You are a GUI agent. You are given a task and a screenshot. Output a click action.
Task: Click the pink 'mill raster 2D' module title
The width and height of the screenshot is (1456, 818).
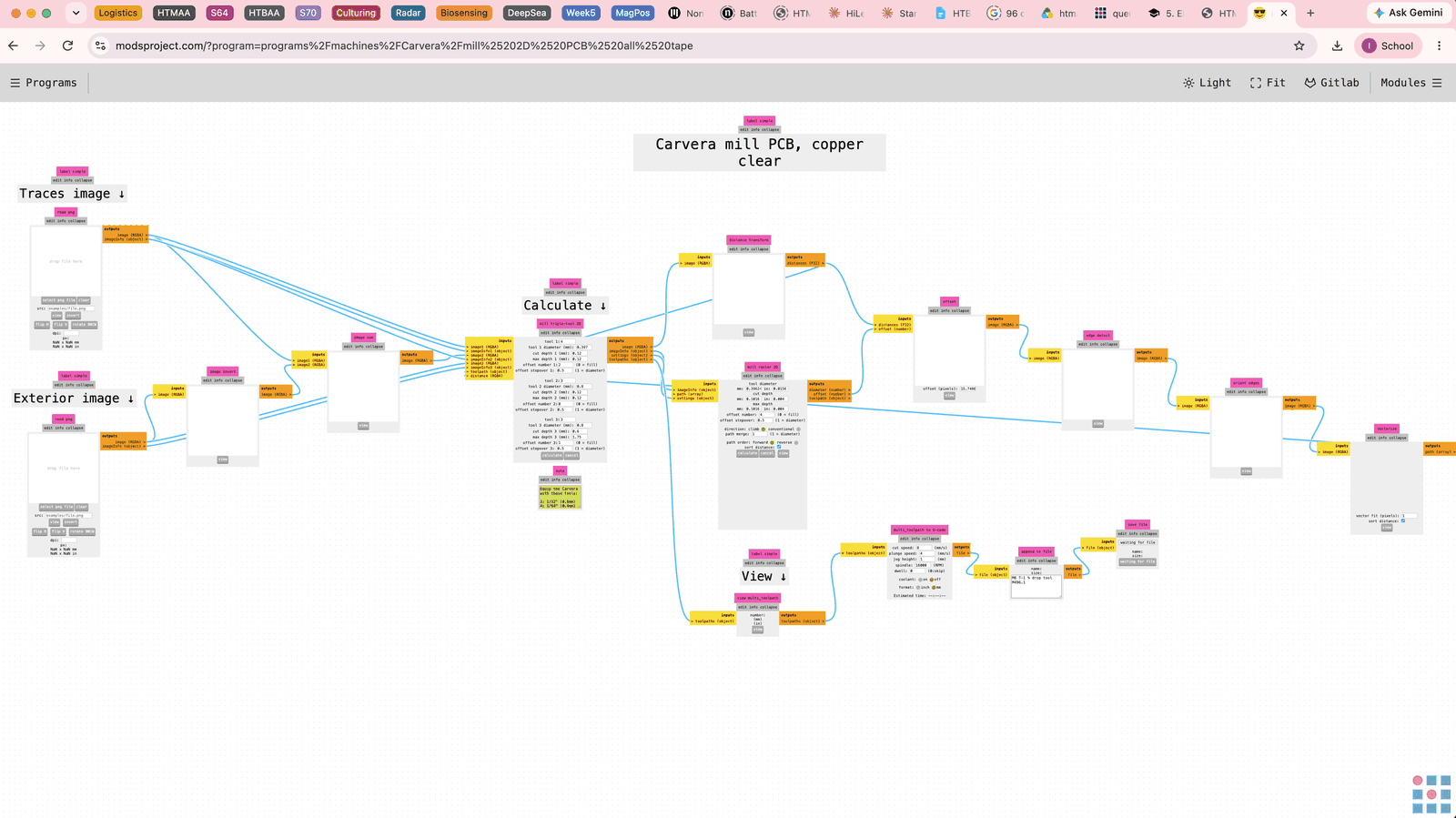point(763,367)
